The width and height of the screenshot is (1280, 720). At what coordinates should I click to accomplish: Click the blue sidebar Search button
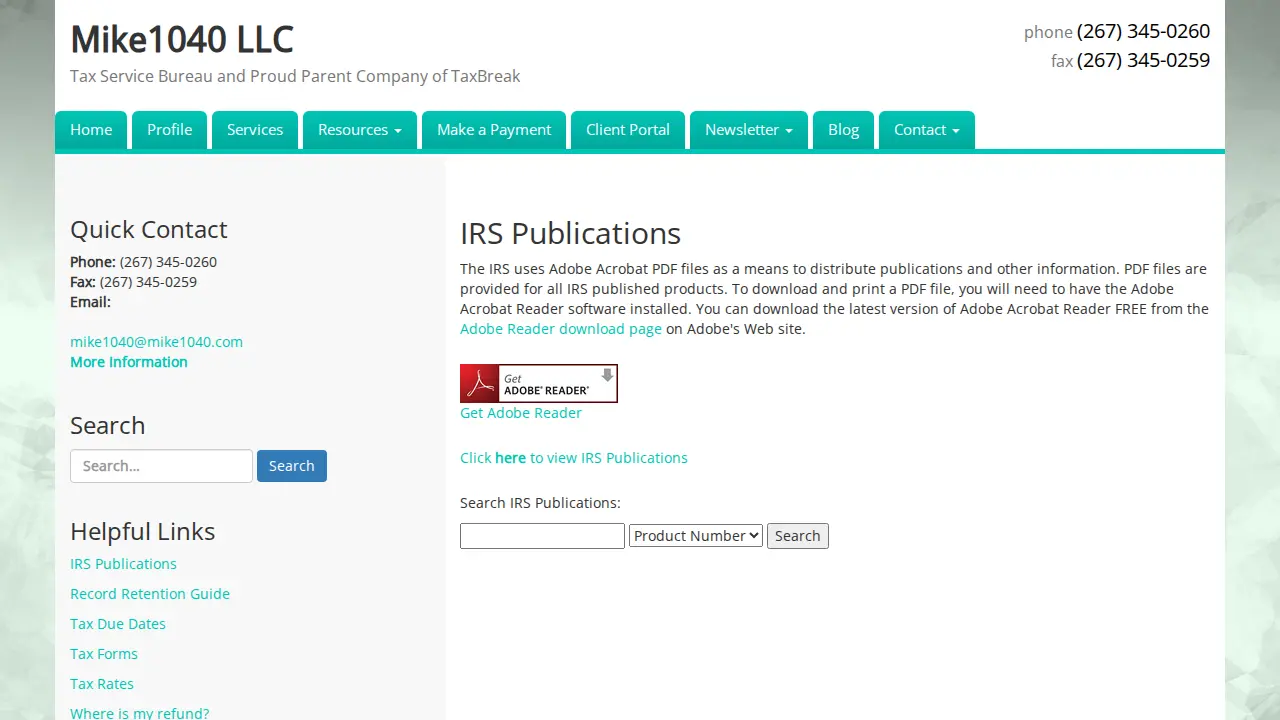coord(292,466)
